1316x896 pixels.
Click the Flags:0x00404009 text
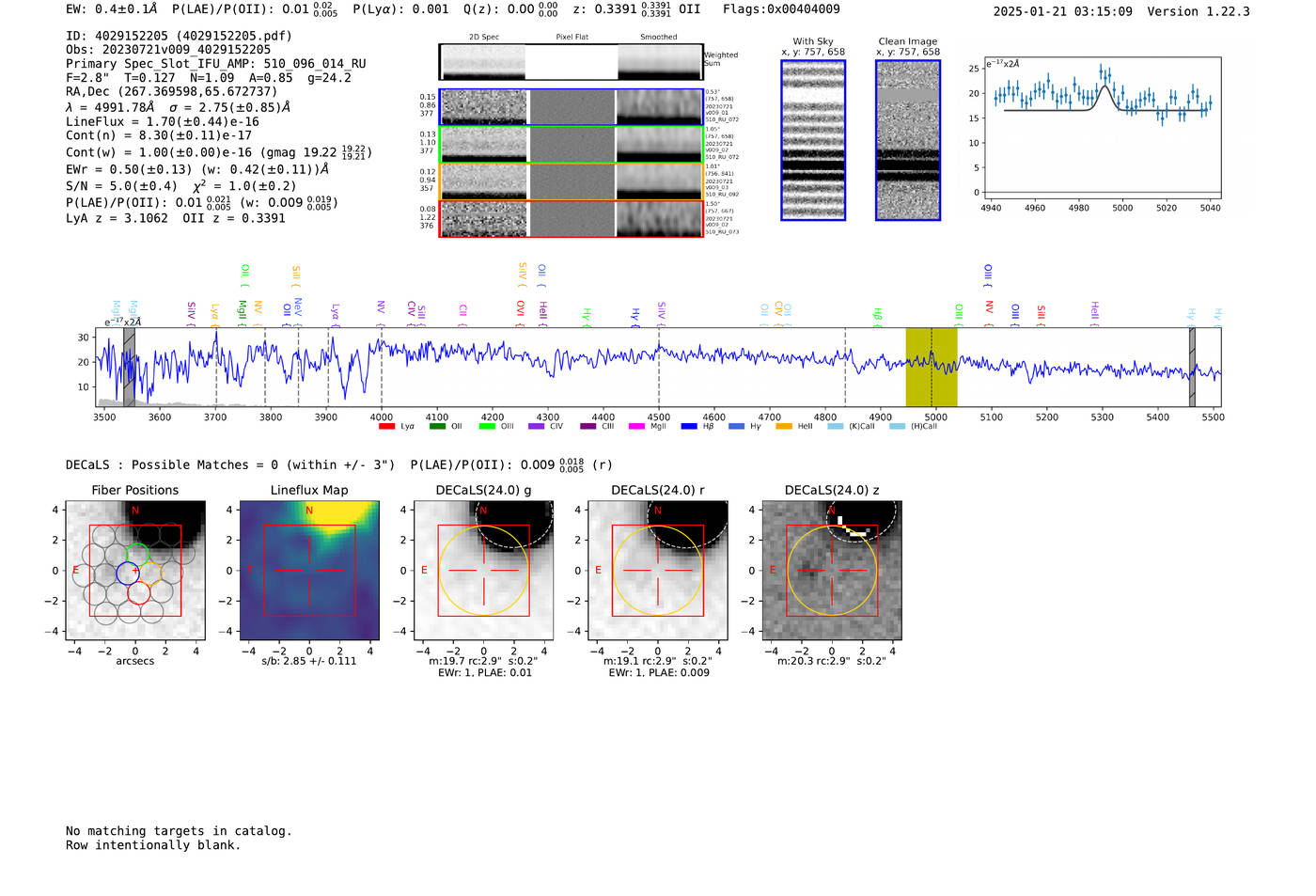tap(781, 9)
